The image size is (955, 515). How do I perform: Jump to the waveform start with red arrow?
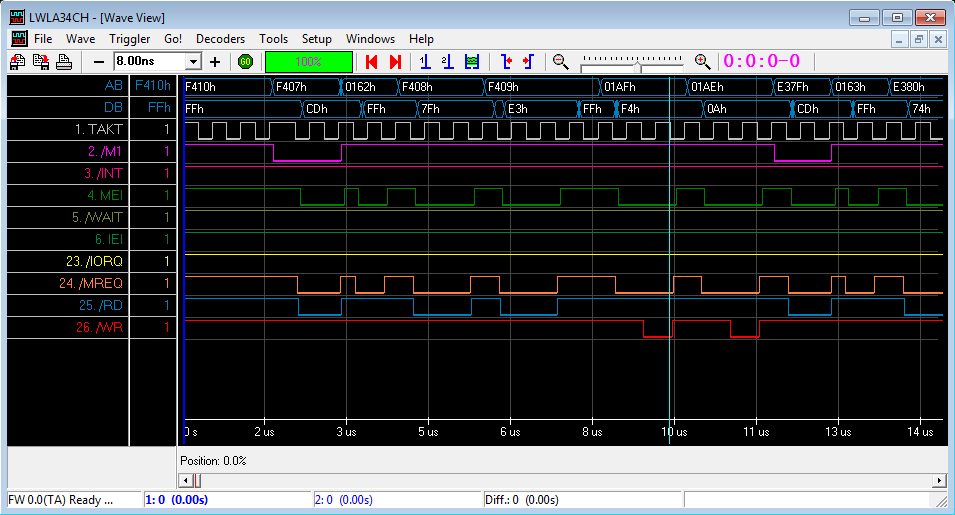pyautogui.click(x=372, y=62)
